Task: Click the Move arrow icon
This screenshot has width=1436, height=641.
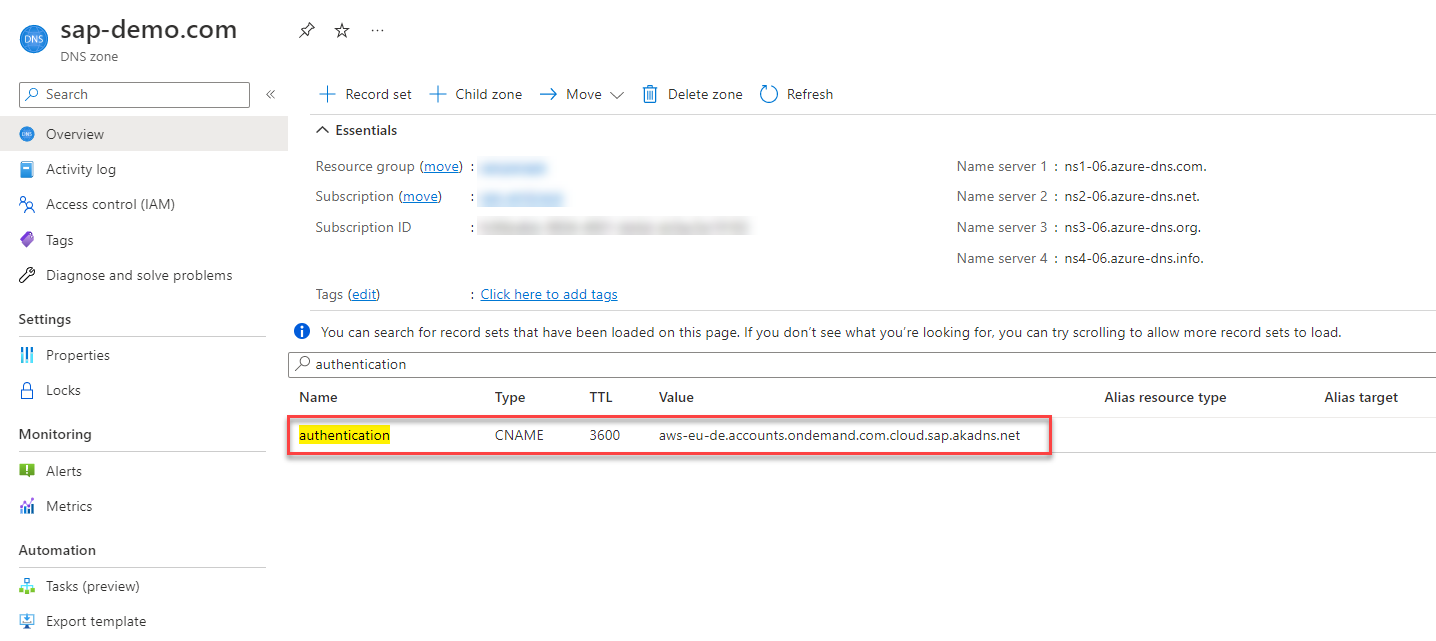Action: pyautogui.click(x=548, y=94)
